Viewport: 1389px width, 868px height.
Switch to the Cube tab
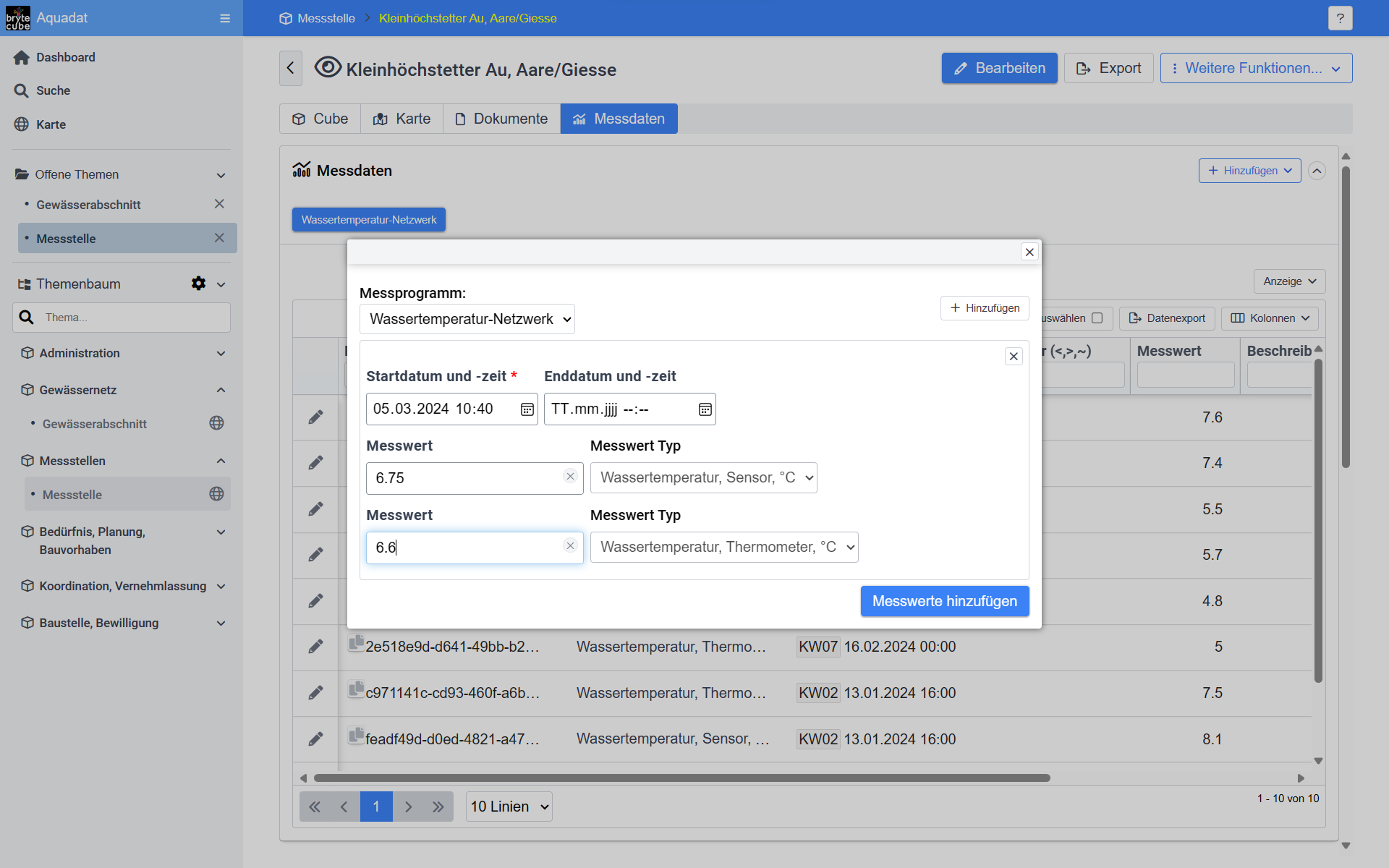click(320, 119)
